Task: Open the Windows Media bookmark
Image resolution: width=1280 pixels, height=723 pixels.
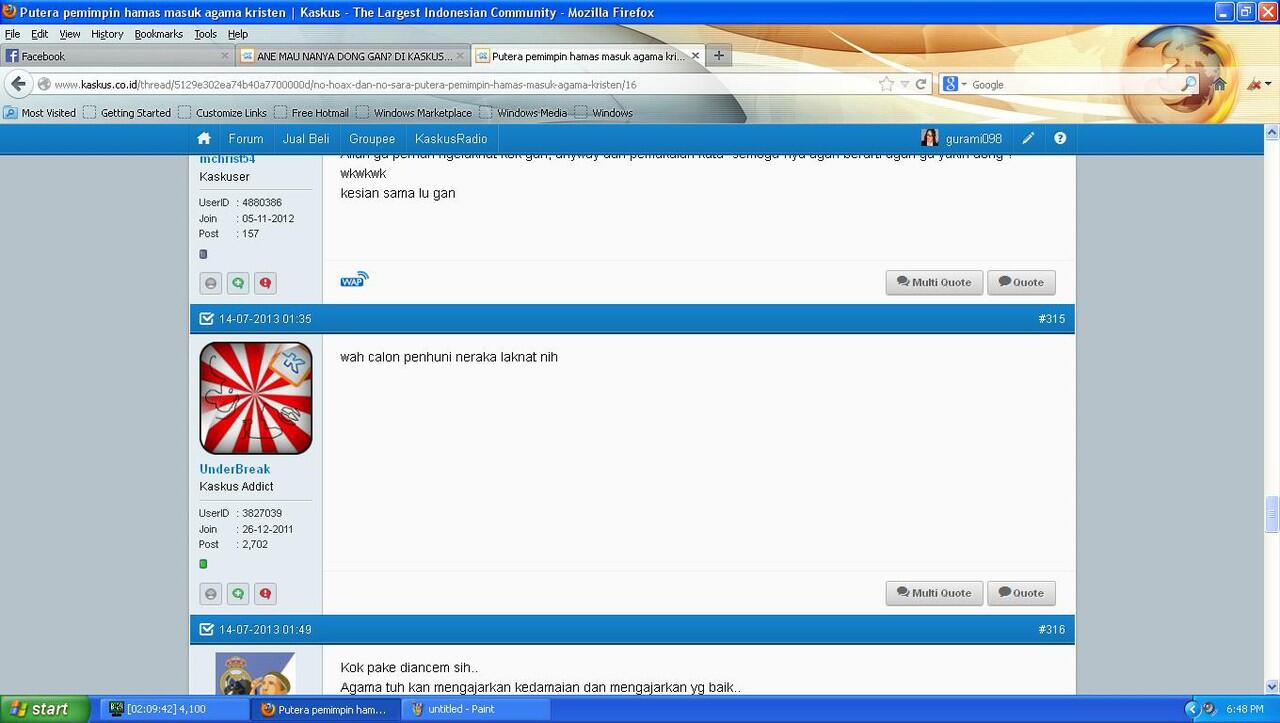Action: click(x=523, y=113)
